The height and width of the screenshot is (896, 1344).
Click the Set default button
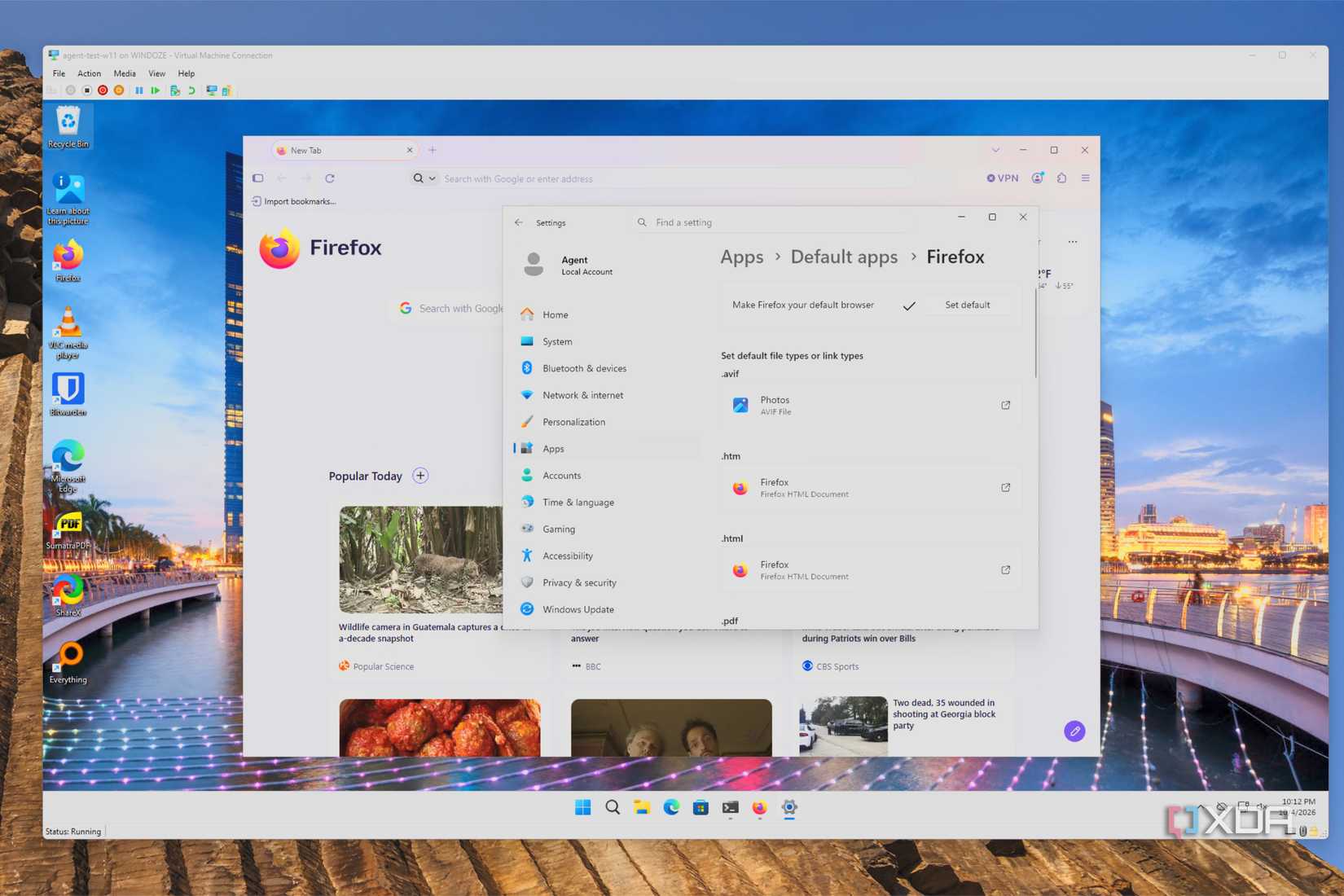tap(967, 305)
